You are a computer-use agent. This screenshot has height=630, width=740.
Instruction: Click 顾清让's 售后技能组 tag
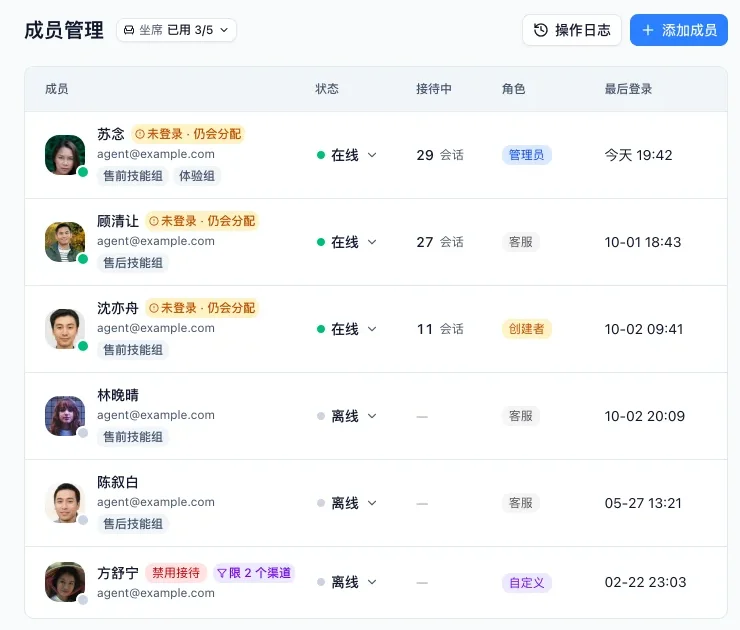pos(133,263)
